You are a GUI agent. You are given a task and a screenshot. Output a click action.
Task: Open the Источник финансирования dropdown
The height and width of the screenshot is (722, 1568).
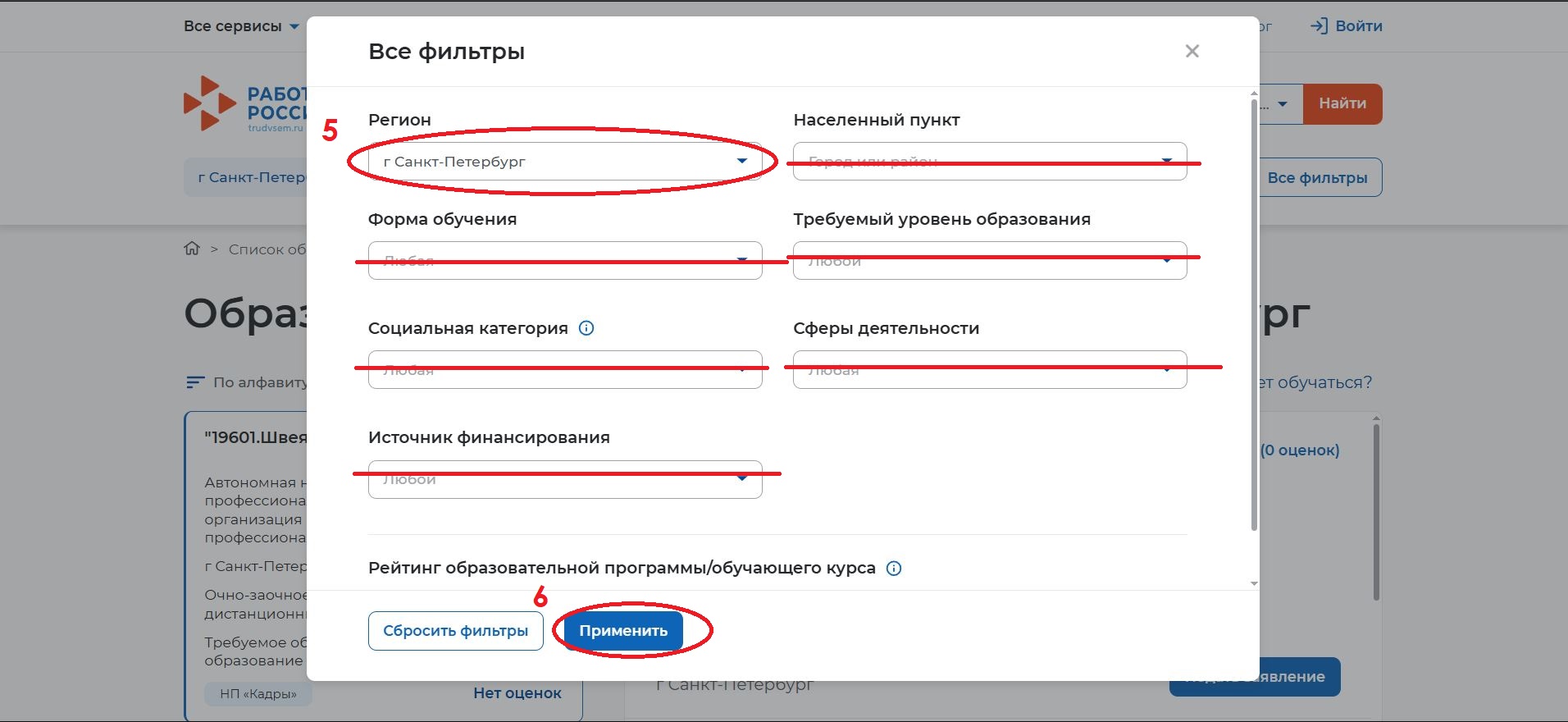564,479
